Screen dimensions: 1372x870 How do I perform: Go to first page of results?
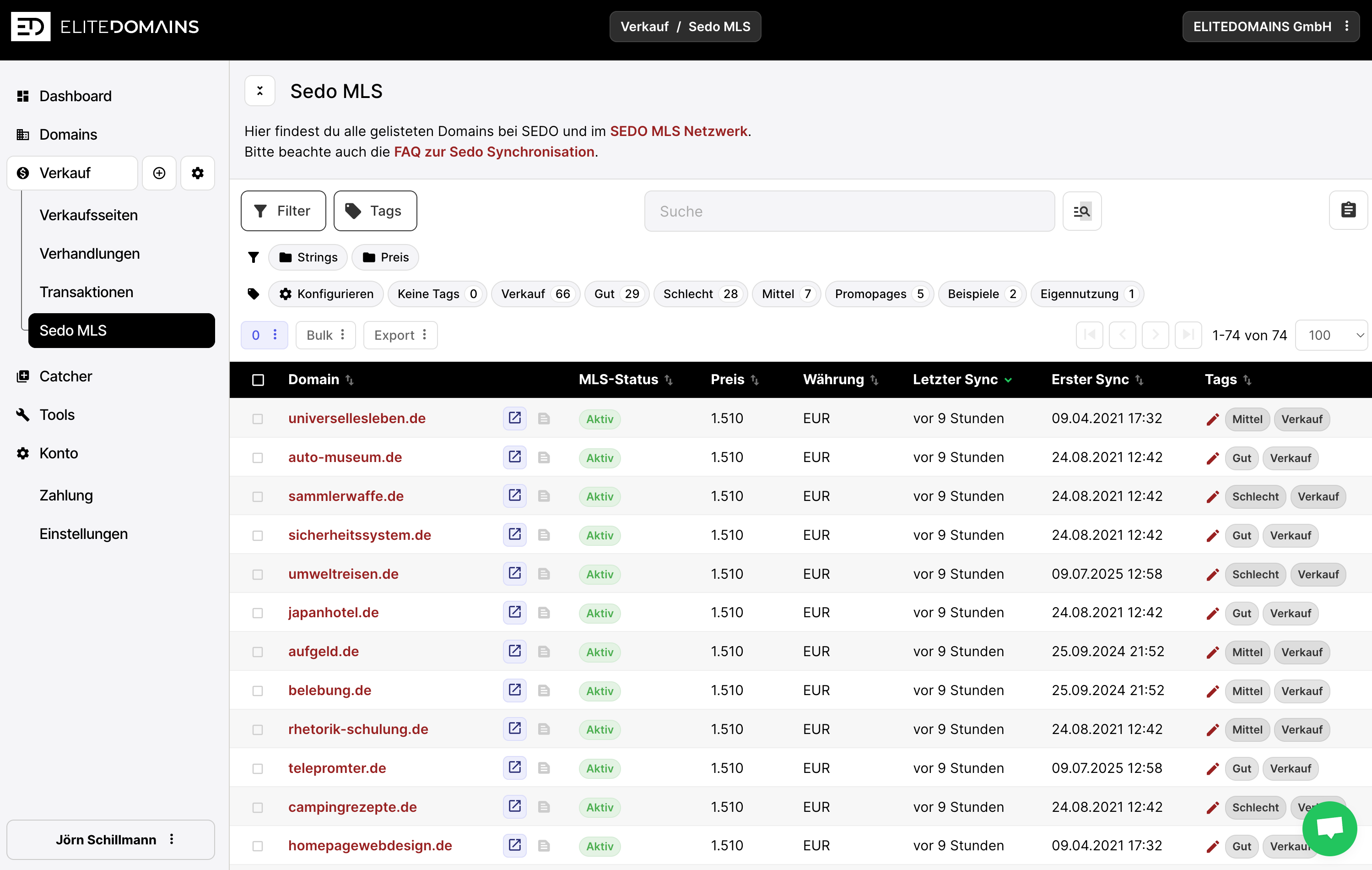click(x=1089, y=335)
